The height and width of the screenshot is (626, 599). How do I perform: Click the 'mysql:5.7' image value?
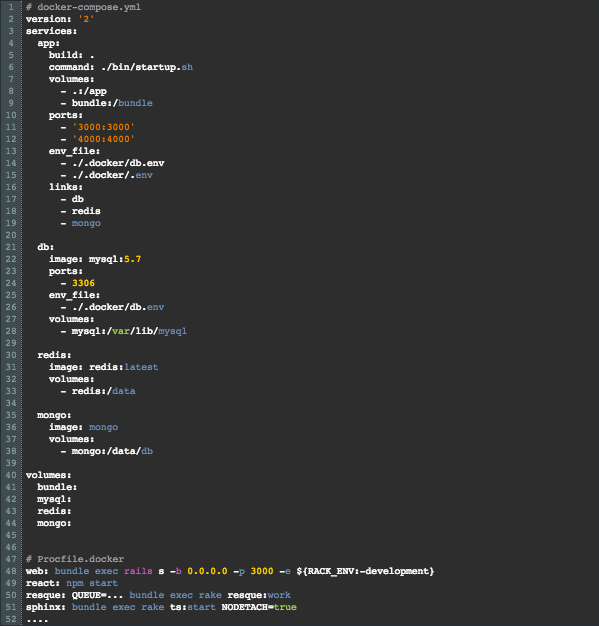115,259
